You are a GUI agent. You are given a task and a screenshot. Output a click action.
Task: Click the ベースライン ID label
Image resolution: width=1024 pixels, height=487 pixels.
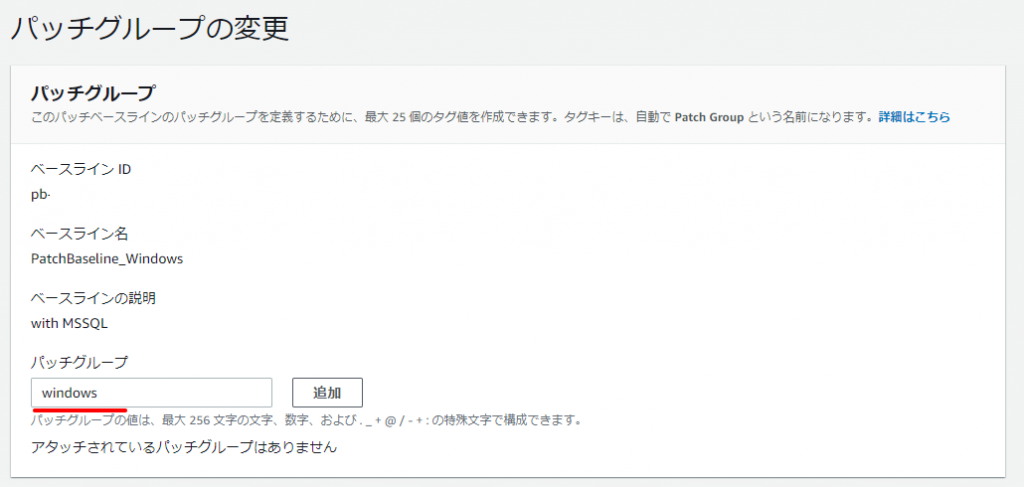pos(81,170)
